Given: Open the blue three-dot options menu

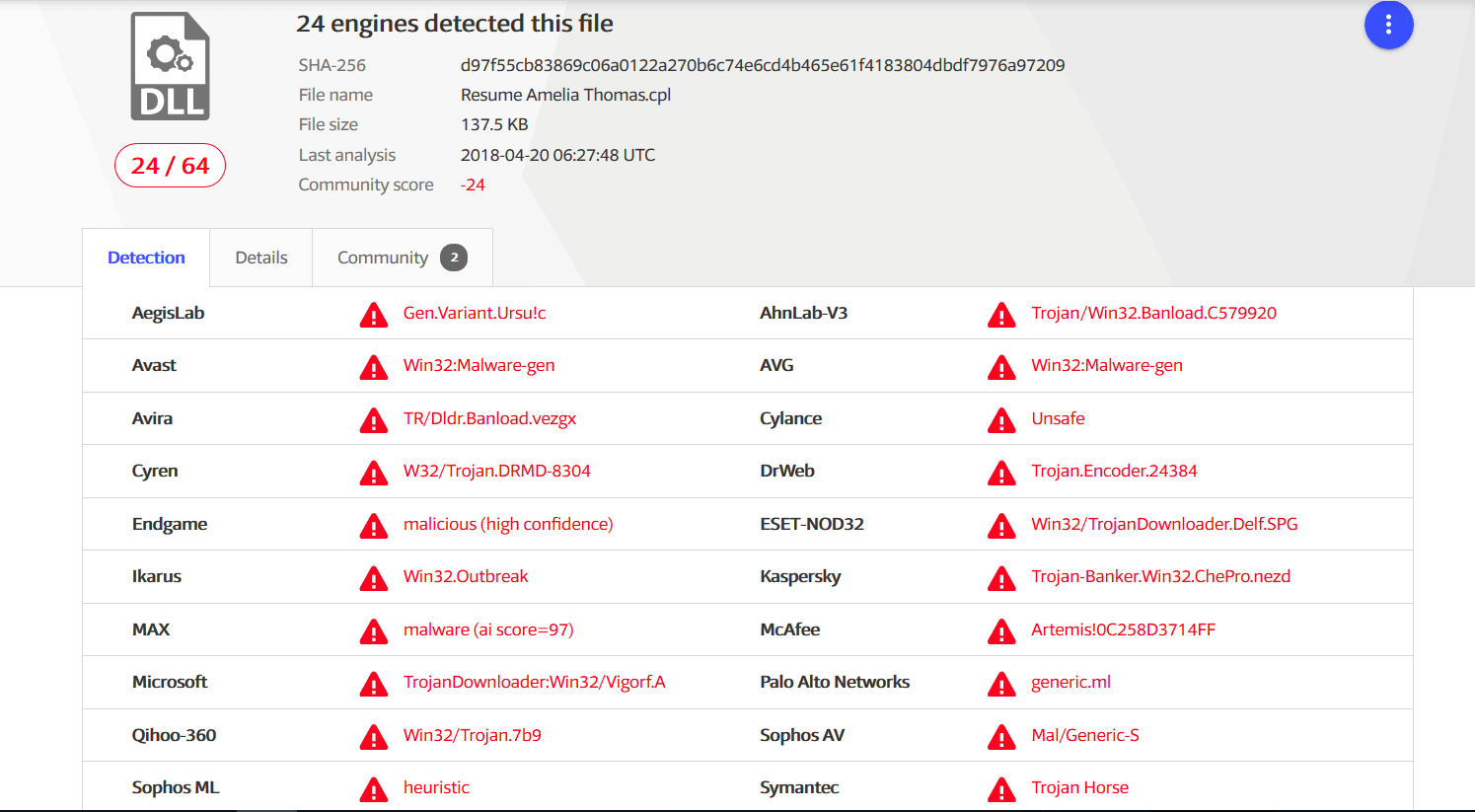Looking at the screenshot, I should [1388, 25].
